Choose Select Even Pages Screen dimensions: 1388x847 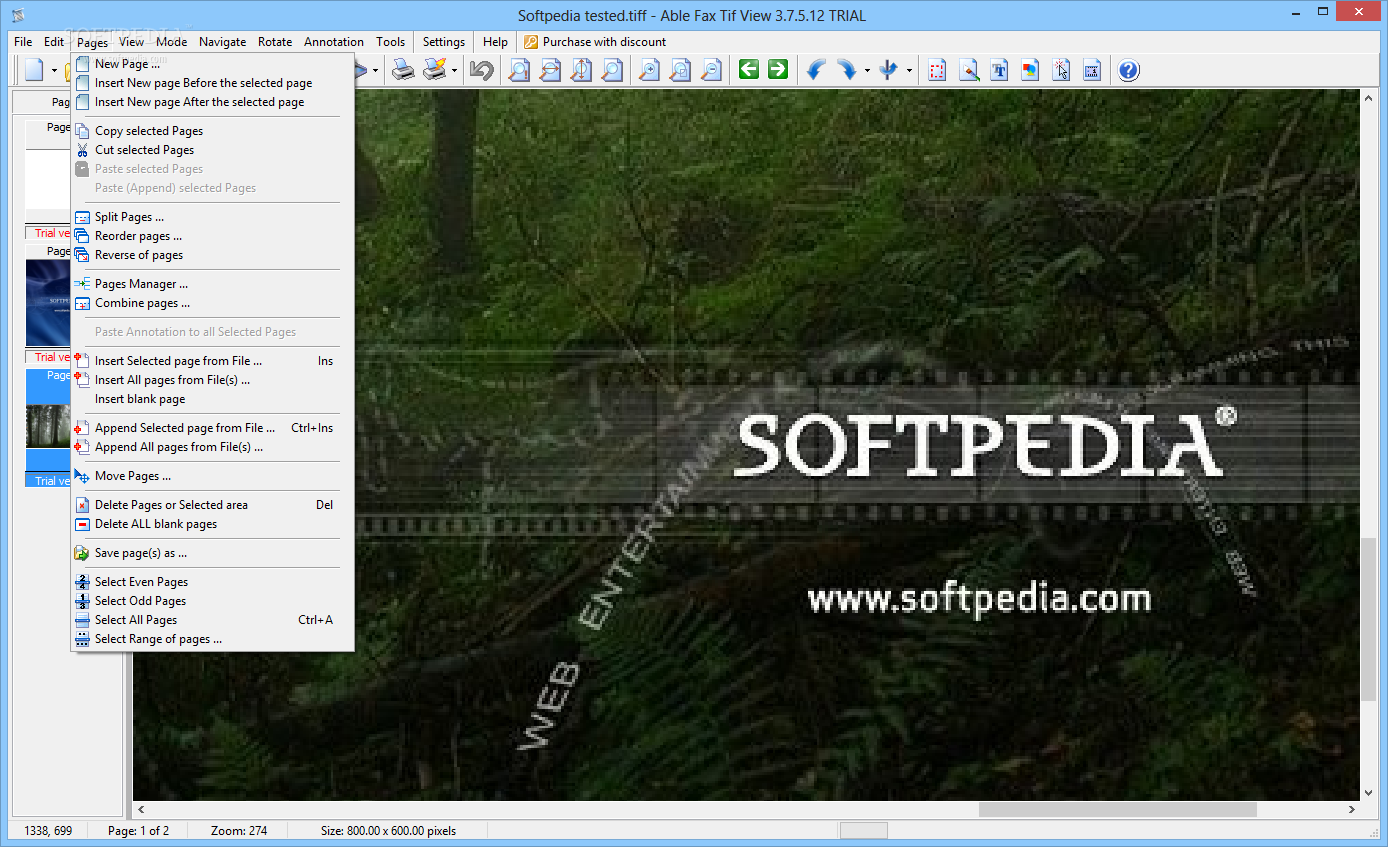point(212,582)
